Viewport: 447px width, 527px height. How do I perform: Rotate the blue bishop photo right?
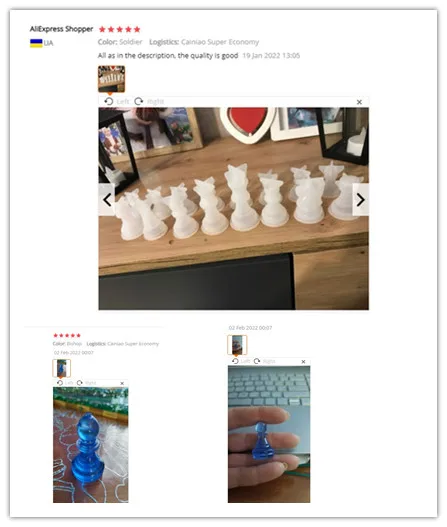click(86, 383)
